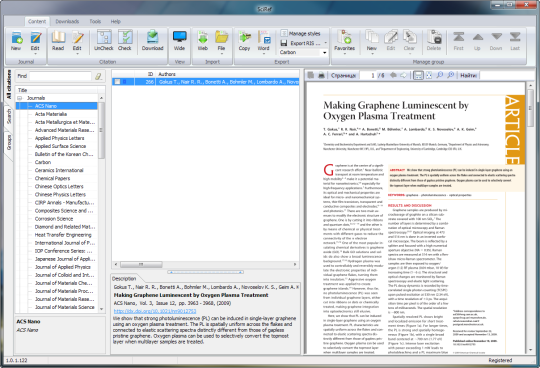Click the UnCheck citations icon
The width and height of the screenshot is (540, 368).
[104, 41]
